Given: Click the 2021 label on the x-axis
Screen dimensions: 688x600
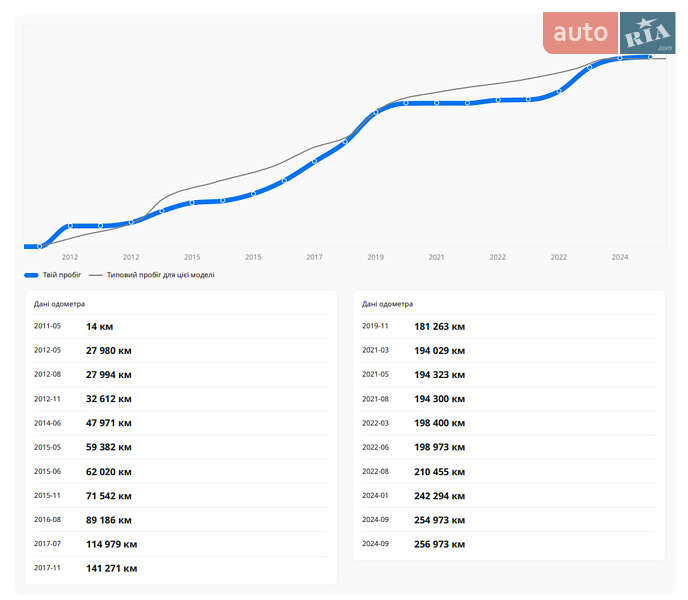Looking at the screenshot, I should [436, 257].
